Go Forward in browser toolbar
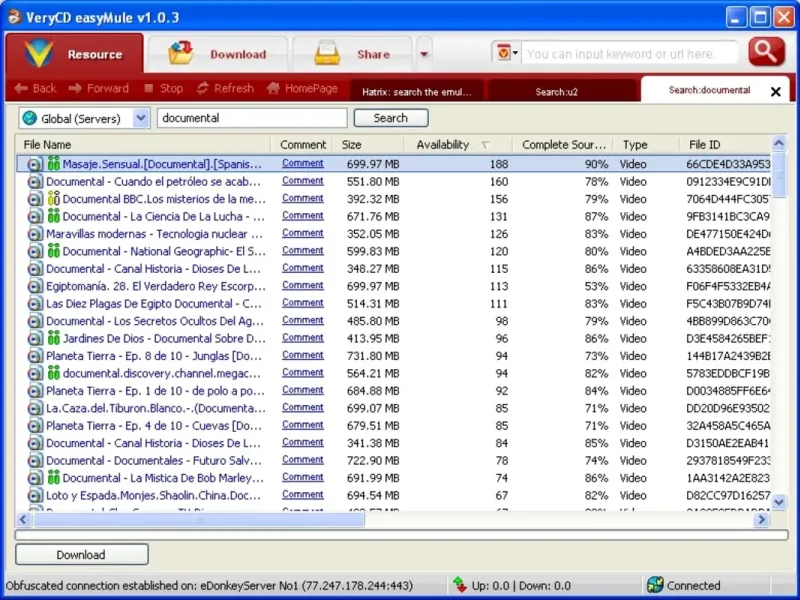800x600 pixels. [x=98, y=88]
